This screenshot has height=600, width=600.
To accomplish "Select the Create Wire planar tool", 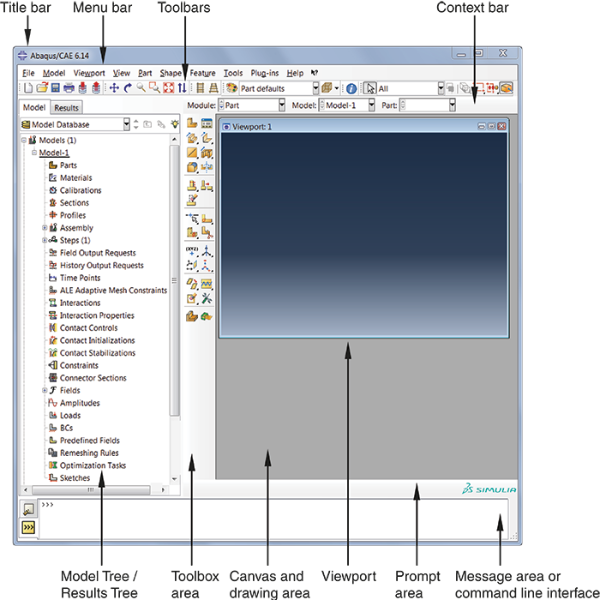I will 192,153.
